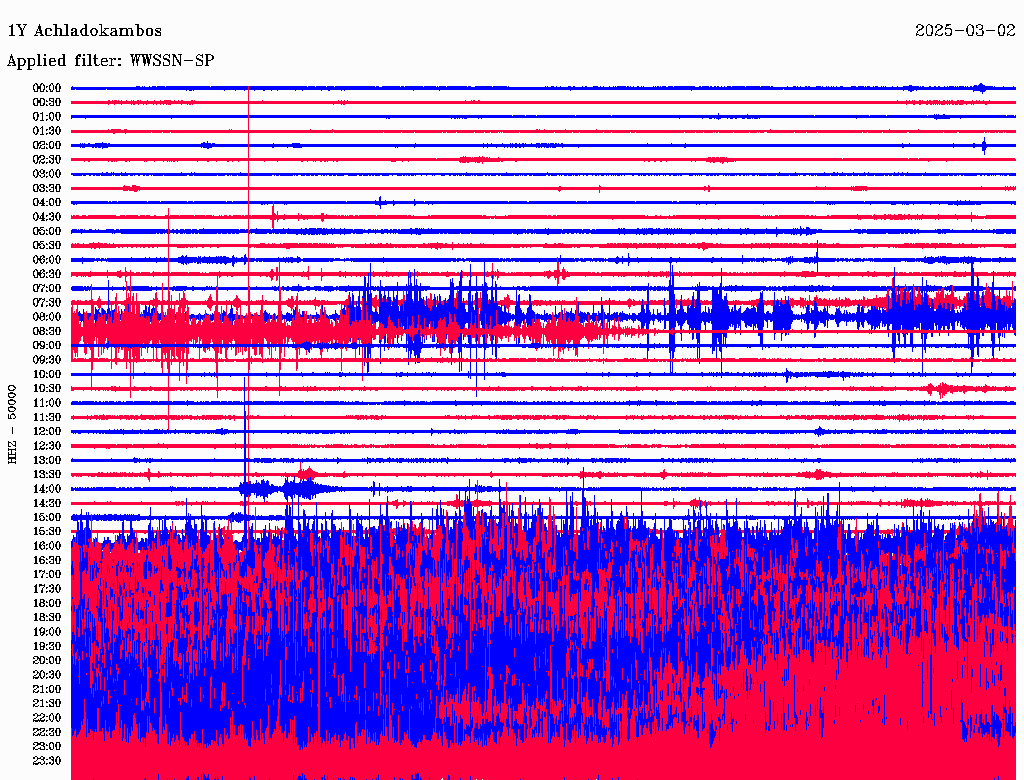Click the 09:30 time label
Screen dimensions: 1024x780
coord(47,360)
